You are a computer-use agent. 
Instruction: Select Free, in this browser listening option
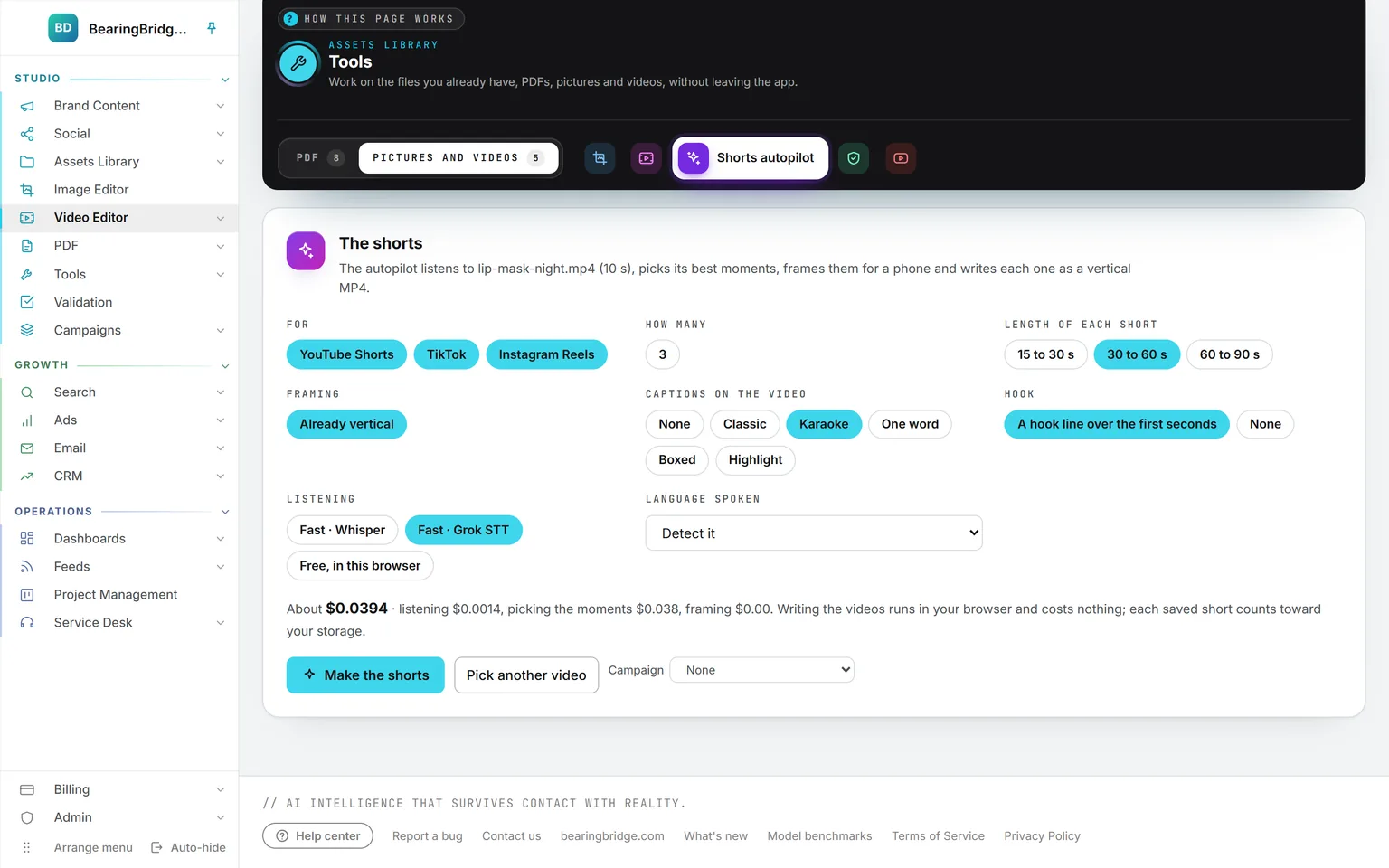(360, 566)
